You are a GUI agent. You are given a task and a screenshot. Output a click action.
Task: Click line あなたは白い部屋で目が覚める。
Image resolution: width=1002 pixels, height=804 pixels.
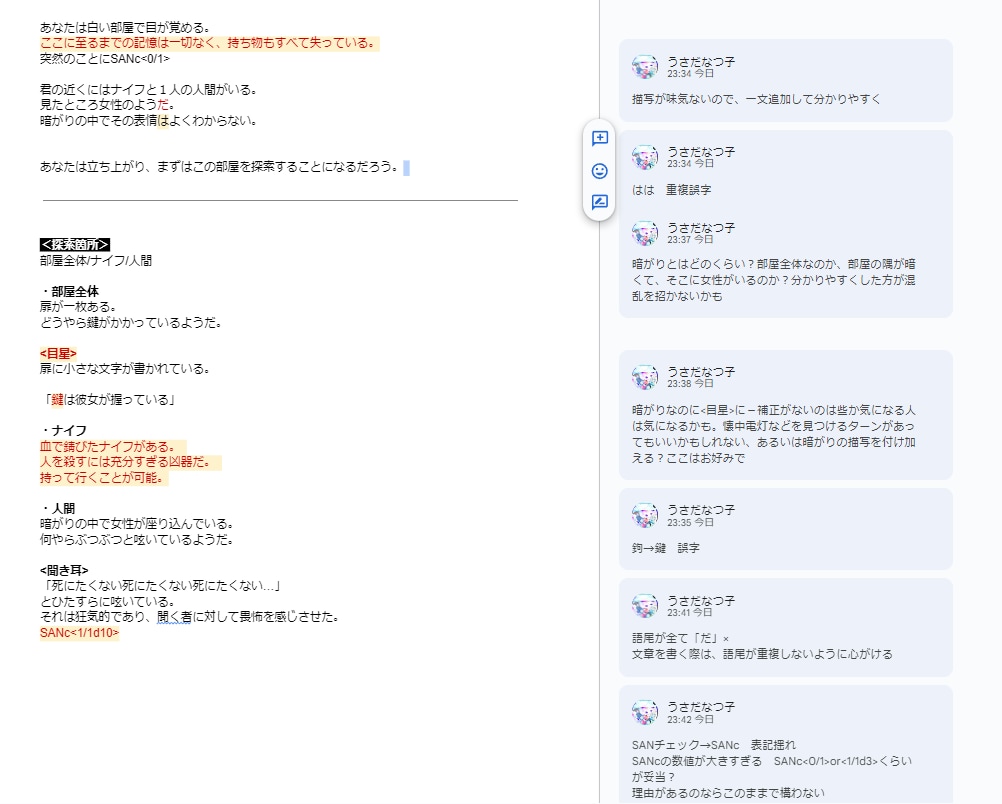(x=125, y=27)
